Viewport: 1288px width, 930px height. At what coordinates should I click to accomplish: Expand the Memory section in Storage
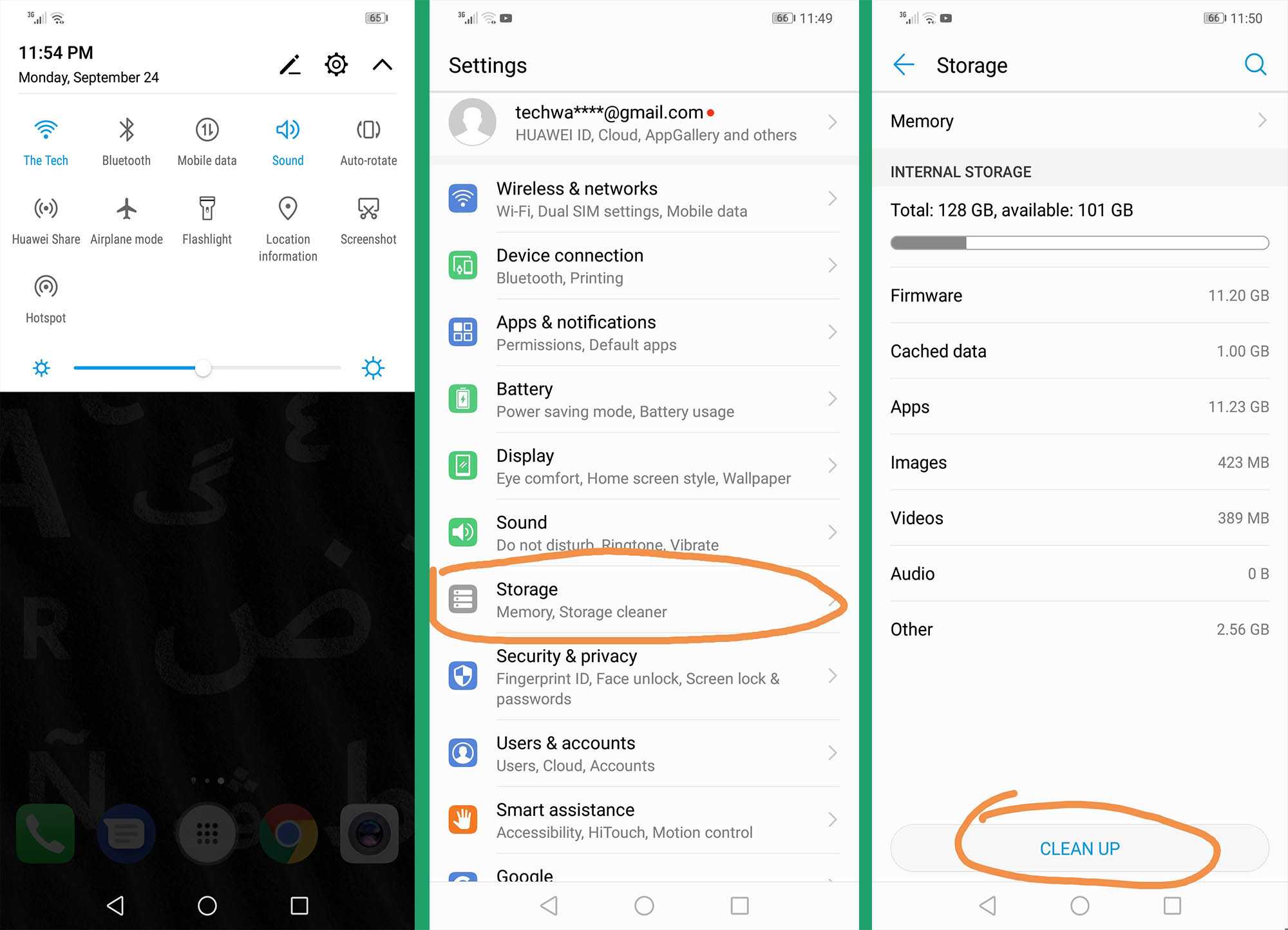coord(1075,120)
